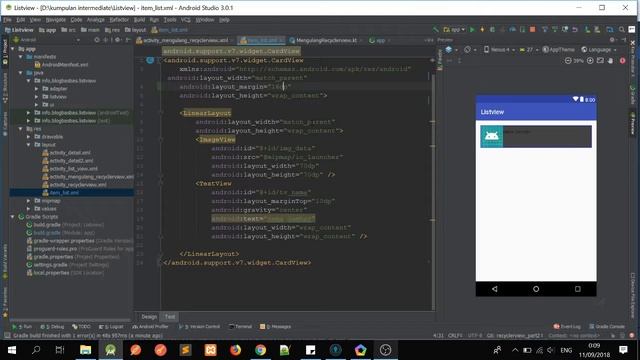Click the scroll from source icon in Project panel

point(97,40)
